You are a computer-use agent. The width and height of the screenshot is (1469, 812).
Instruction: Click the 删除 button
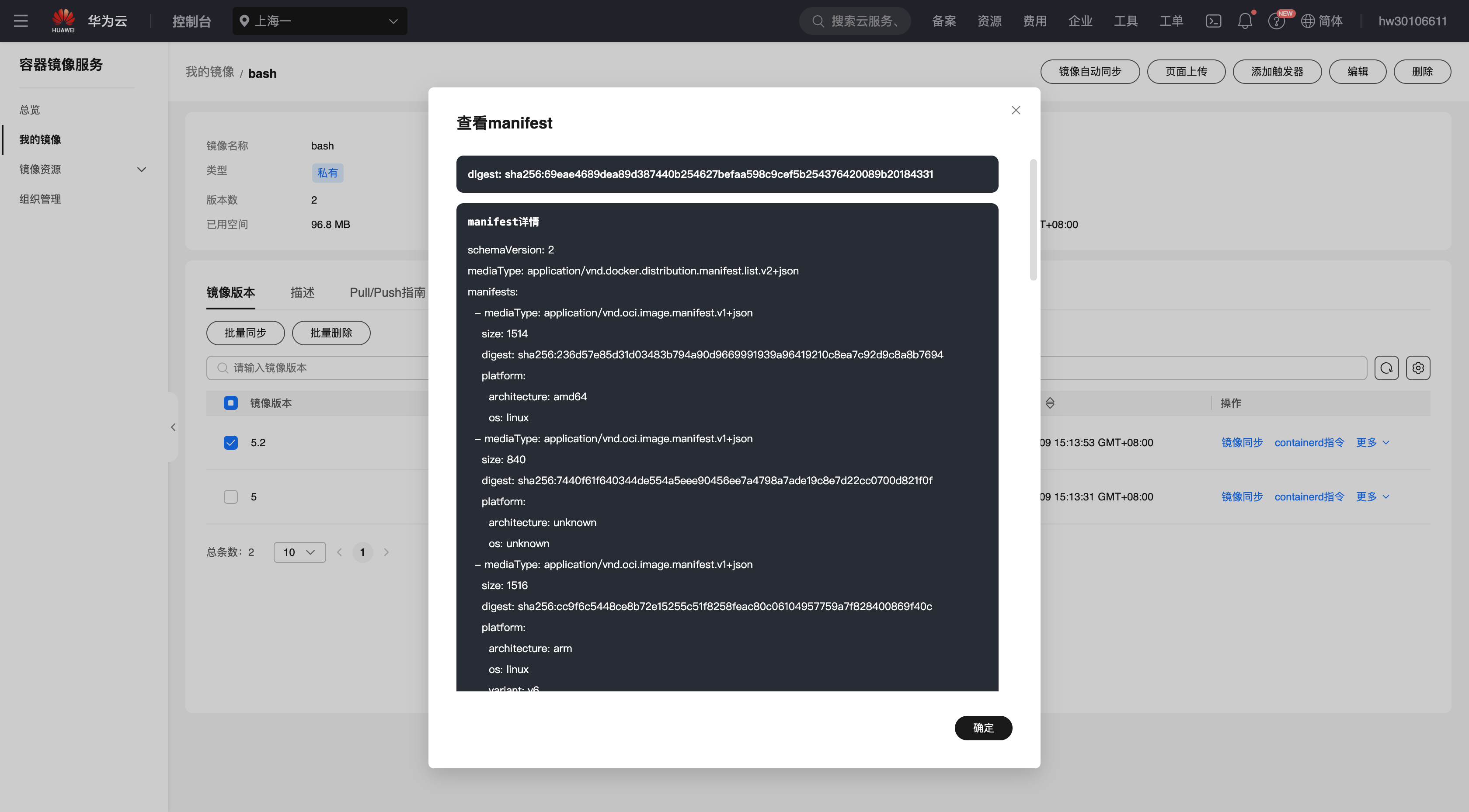(1422, 71)
